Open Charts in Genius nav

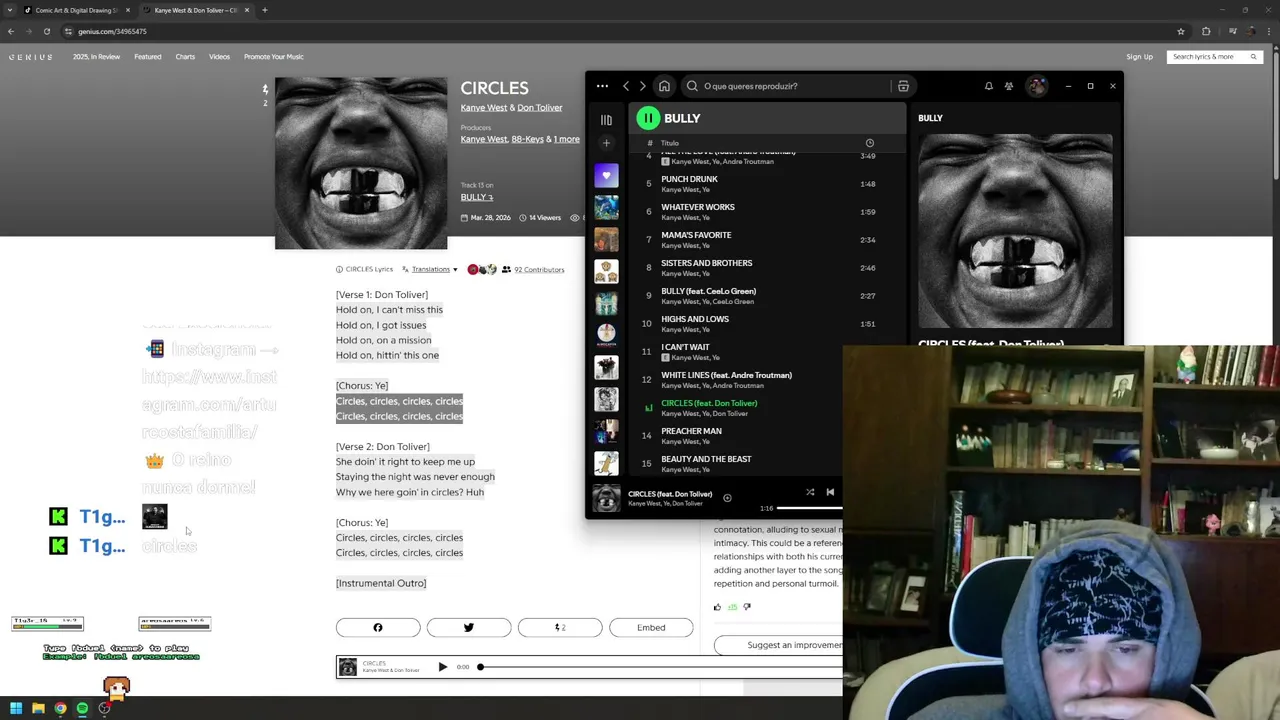click(x=185, y=57)
